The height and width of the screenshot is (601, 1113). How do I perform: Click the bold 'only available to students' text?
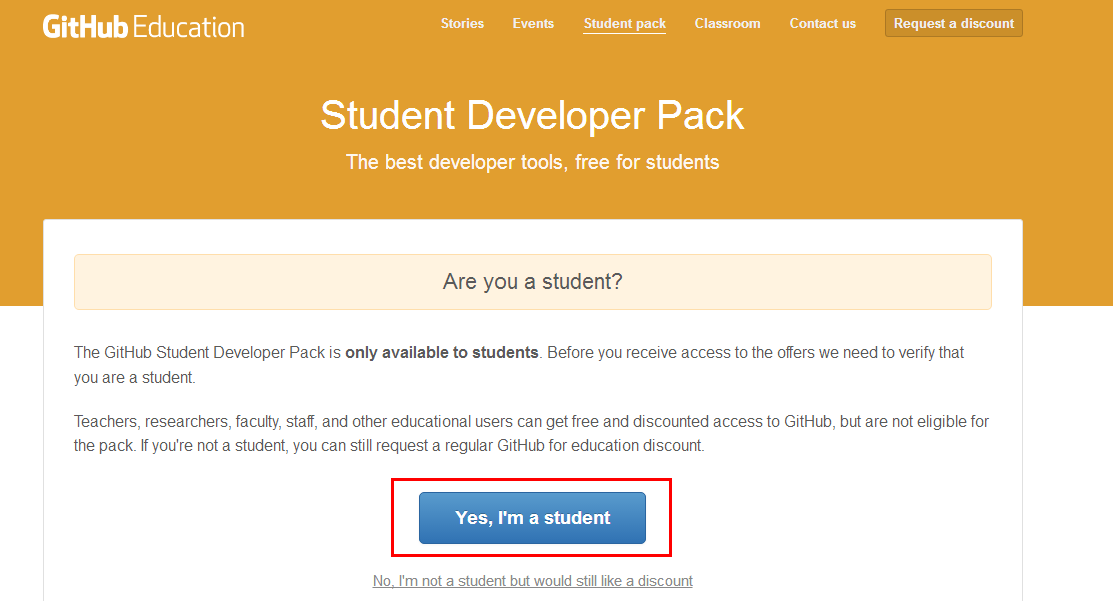442,353
